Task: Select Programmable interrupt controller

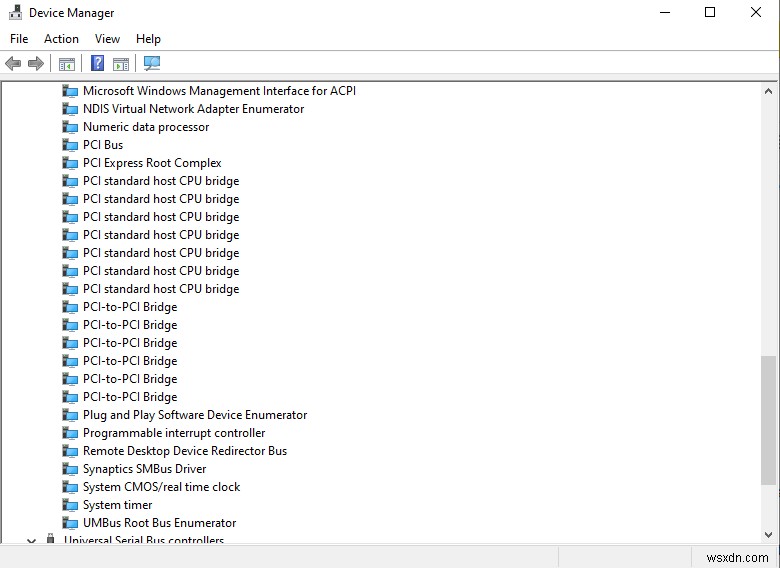Action: [x=174, y=433]
